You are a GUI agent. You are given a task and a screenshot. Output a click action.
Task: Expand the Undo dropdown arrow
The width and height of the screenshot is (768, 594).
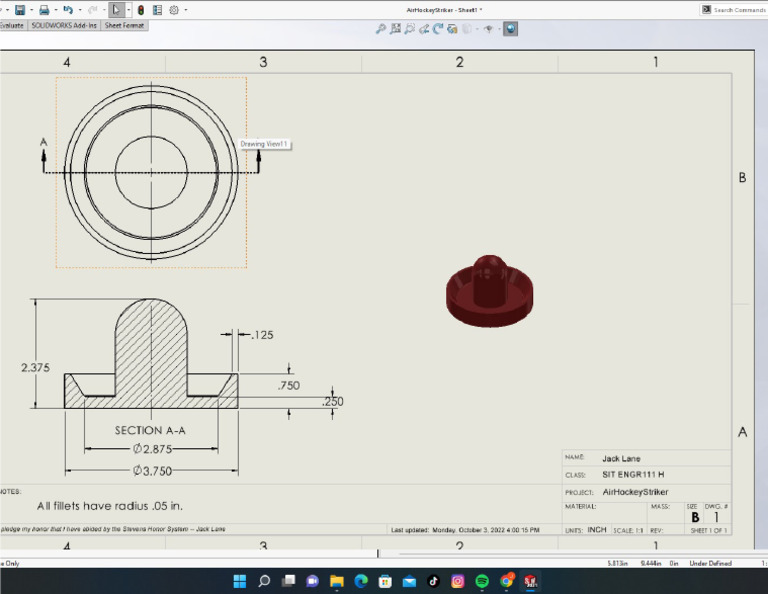(x=78, y=9)
